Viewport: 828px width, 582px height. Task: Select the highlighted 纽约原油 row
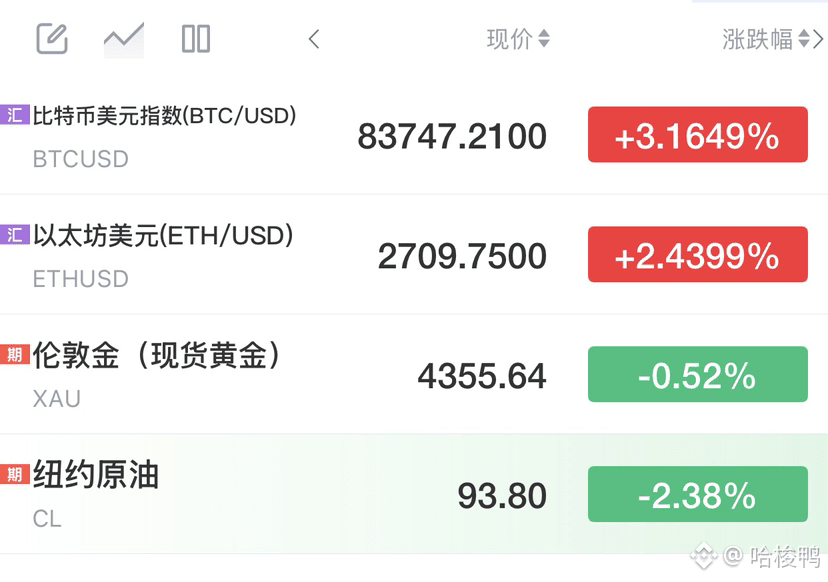coord(414,494)
